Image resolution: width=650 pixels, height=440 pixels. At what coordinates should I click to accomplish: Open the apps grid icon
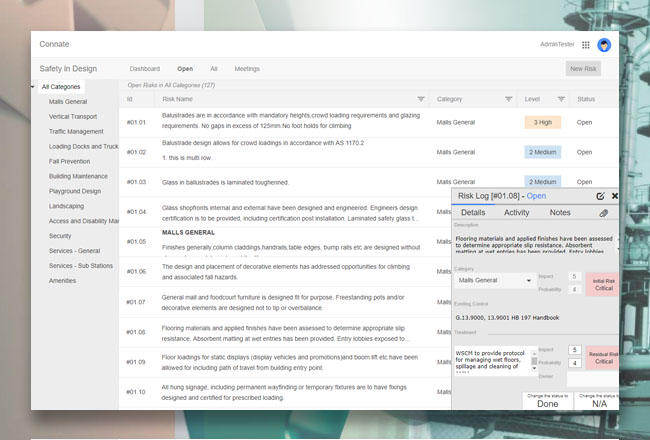tap(585, 45)
